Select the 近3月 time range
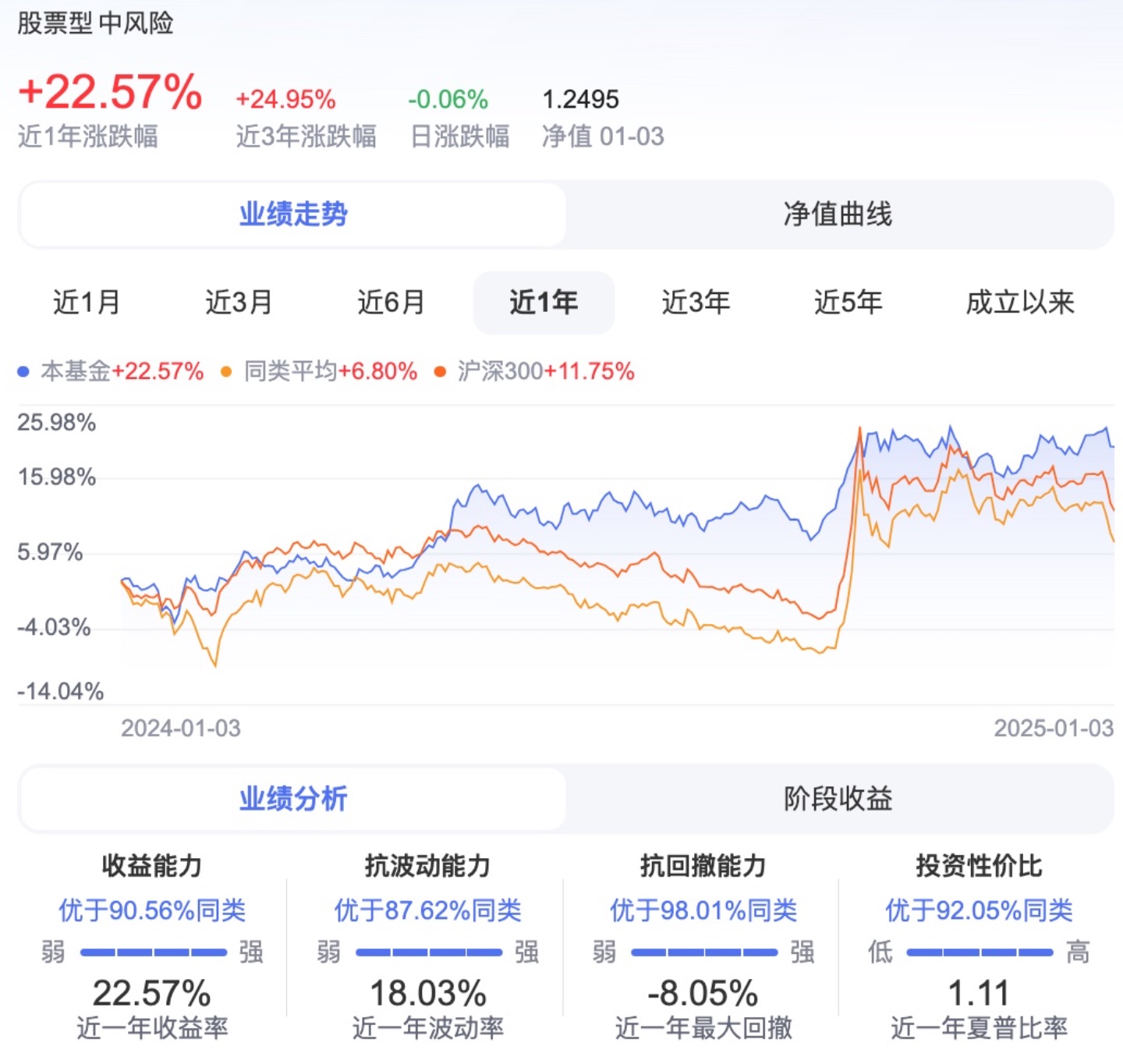Image resolution: width=1123 pixels, height=1064 pixels. (x=239, y=303)
